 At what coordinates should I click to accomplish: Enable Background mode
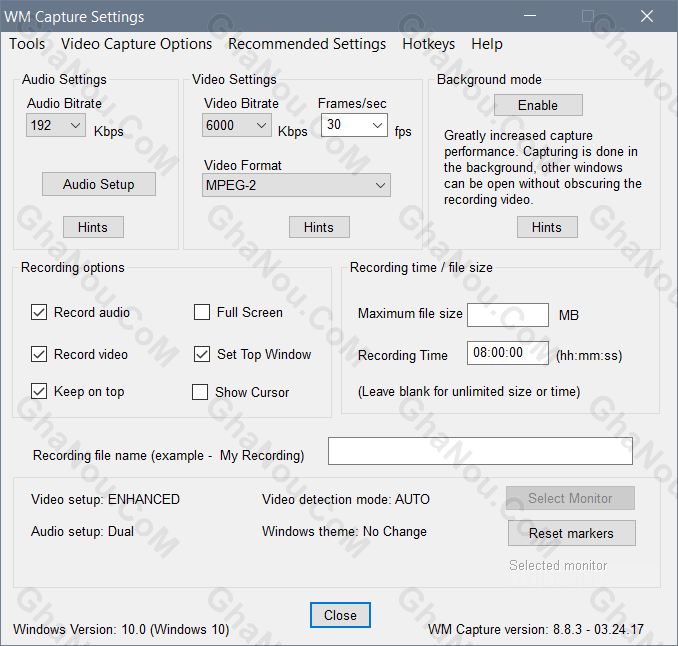coord(538,105)
